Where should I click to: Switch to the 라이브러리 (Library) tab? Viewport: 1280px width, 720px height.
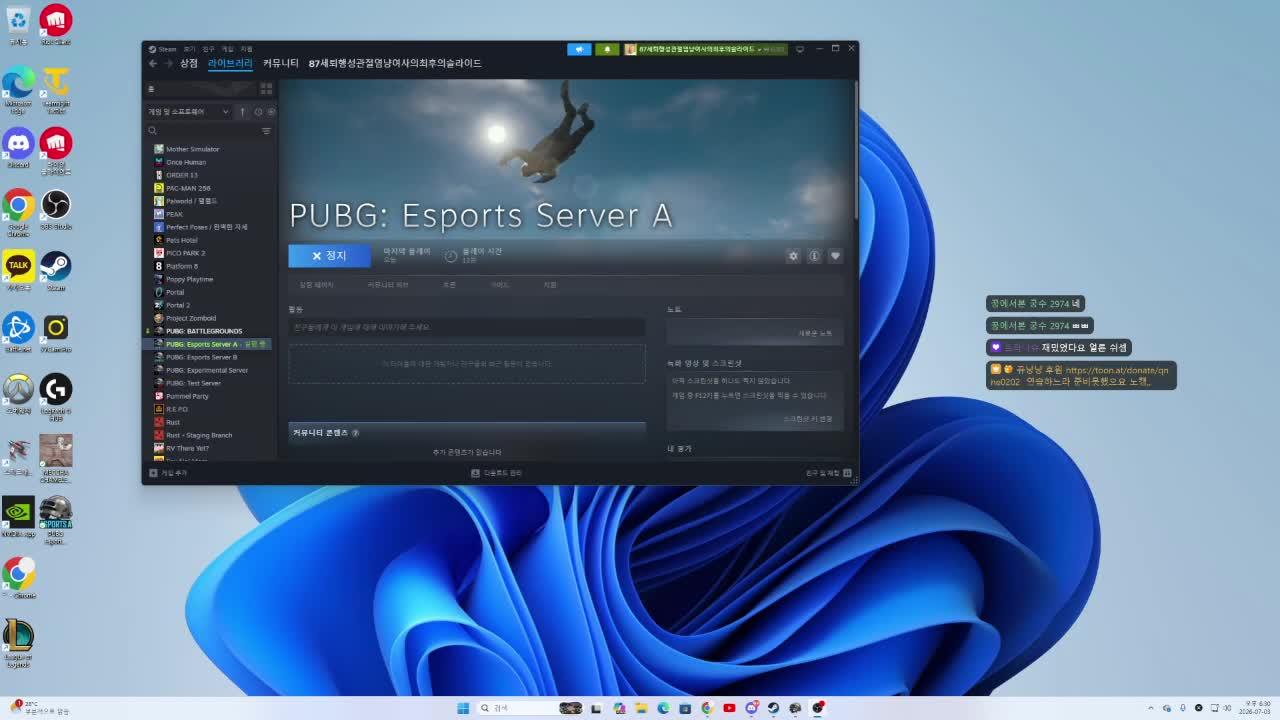click(230, 63)
